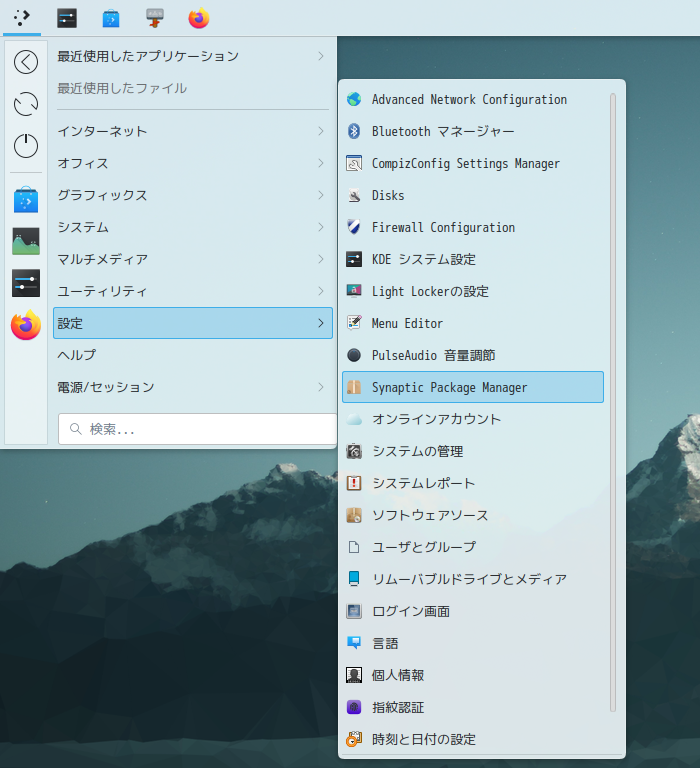Expand the マルチメディア category arrow
The image size is (700, 768).
[x=320, y=259]
